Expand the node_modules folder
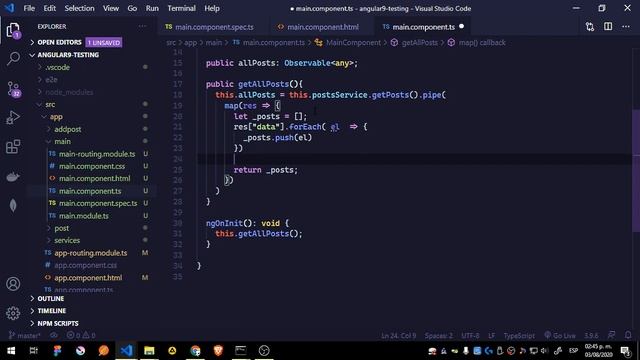 (69, 92)
